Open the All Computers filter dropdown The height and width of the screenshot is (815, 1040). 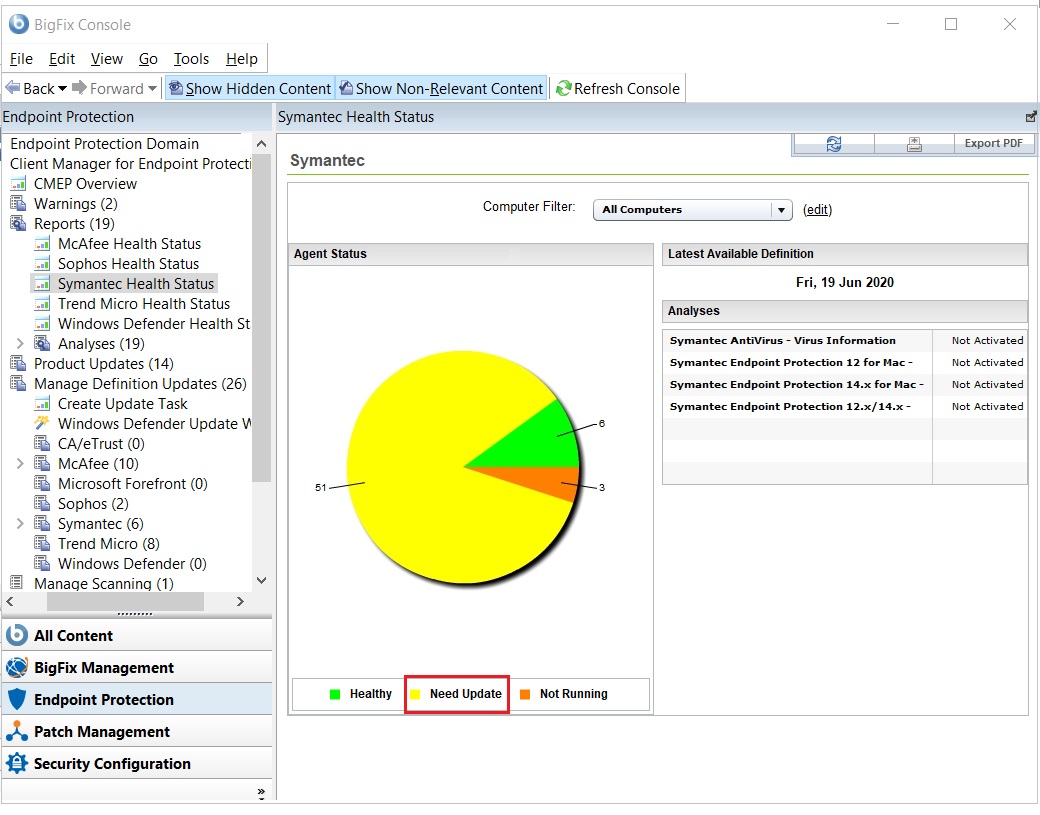coord(780,210)
